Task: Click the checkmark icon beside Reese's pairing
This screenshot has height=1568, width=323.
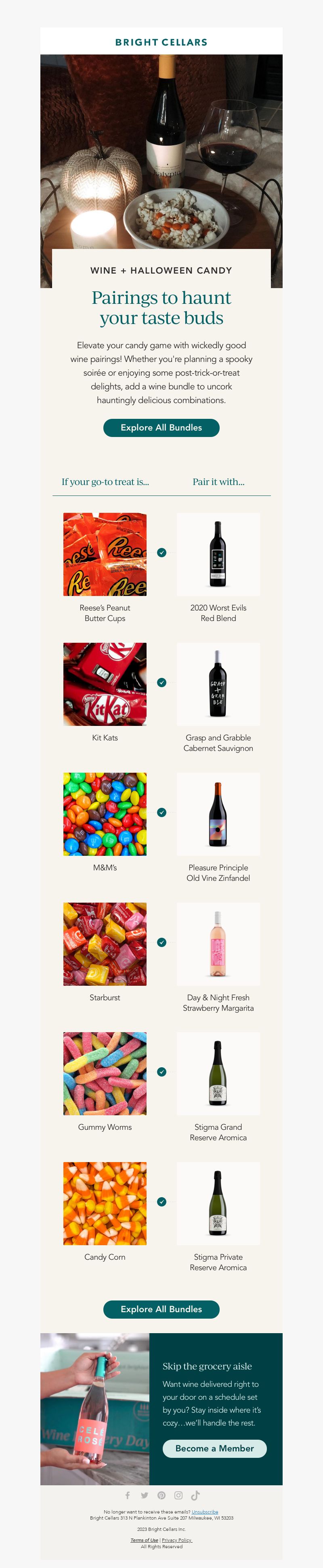Action: [161, 553]
